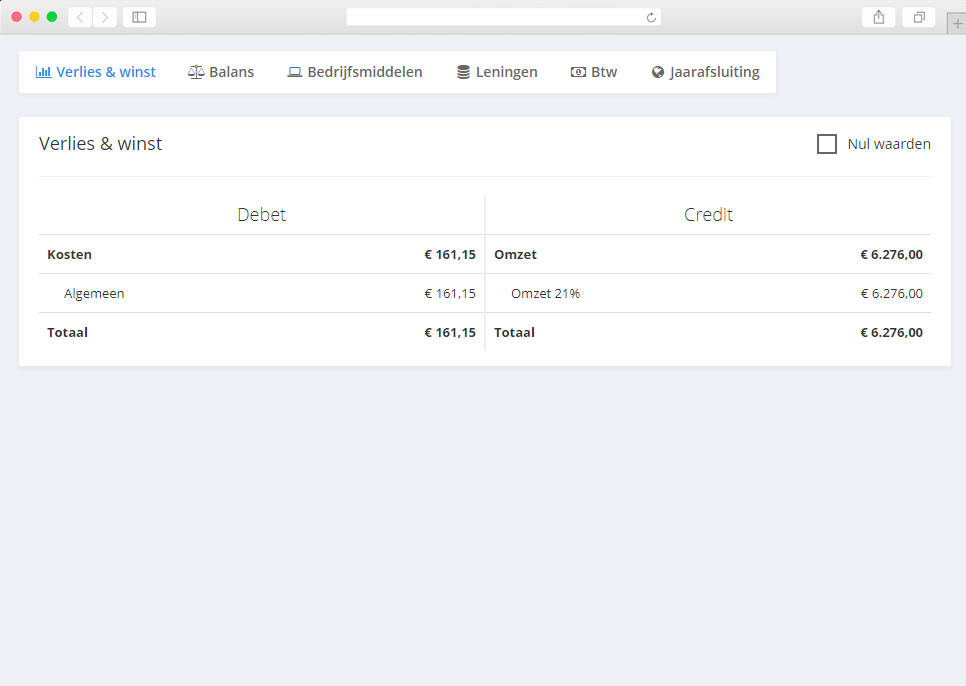Click the browser forward button
Viewport: 966px width, 686px height.
click(x=105, y=17)
